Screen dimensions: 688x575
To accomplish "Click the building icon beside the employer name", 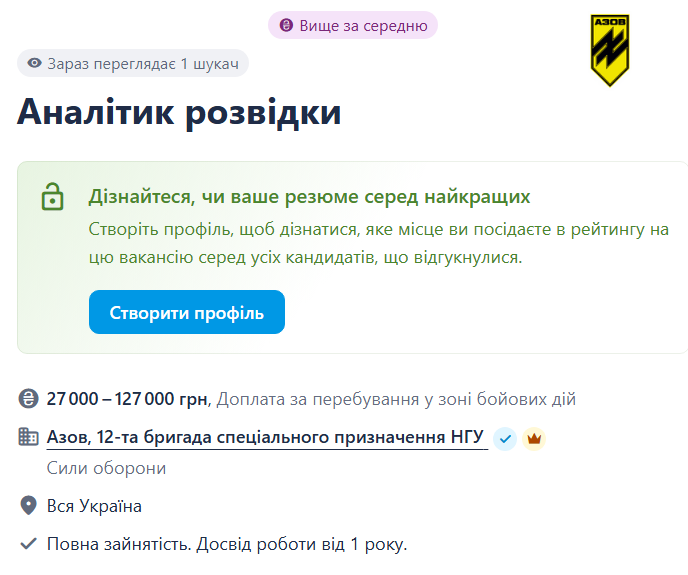I will tap(28, 437).
